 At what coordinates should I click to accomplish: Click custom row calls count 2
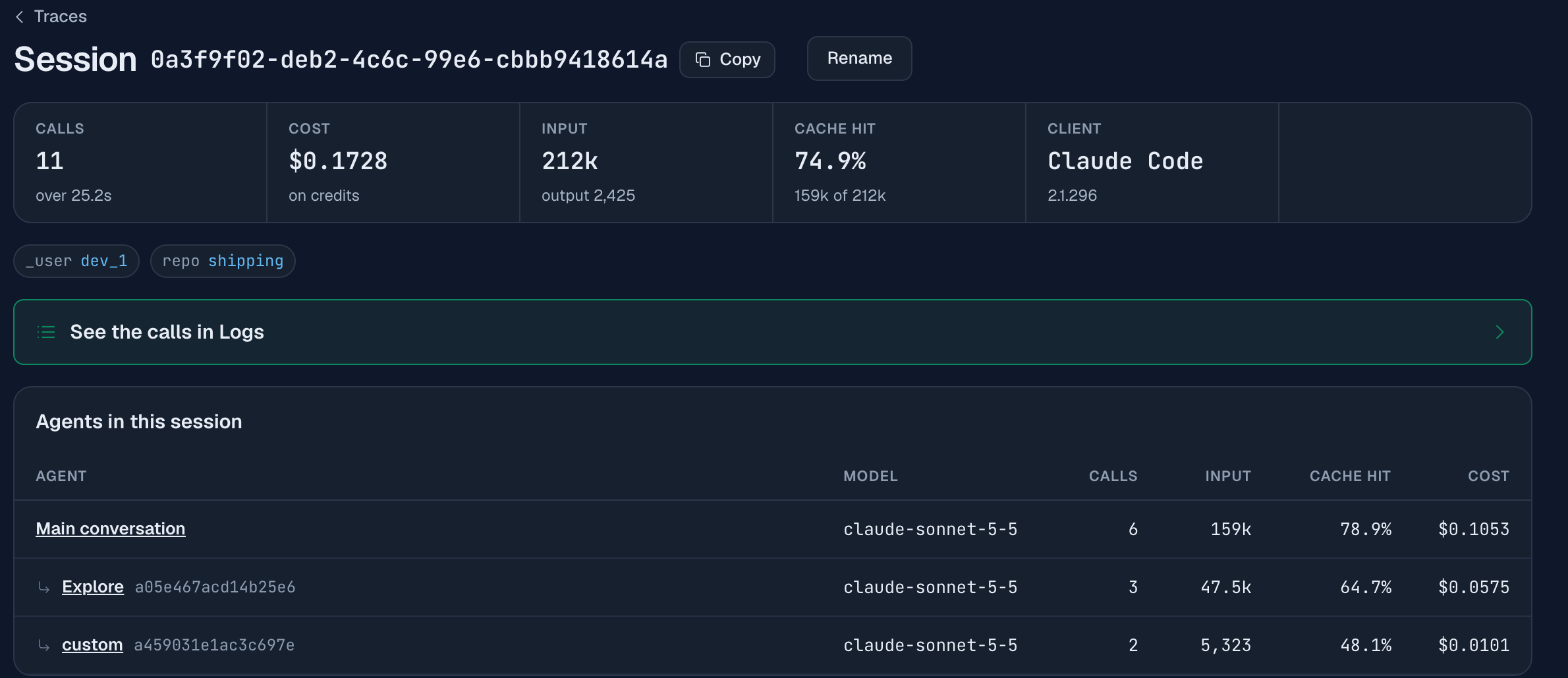1133,645
